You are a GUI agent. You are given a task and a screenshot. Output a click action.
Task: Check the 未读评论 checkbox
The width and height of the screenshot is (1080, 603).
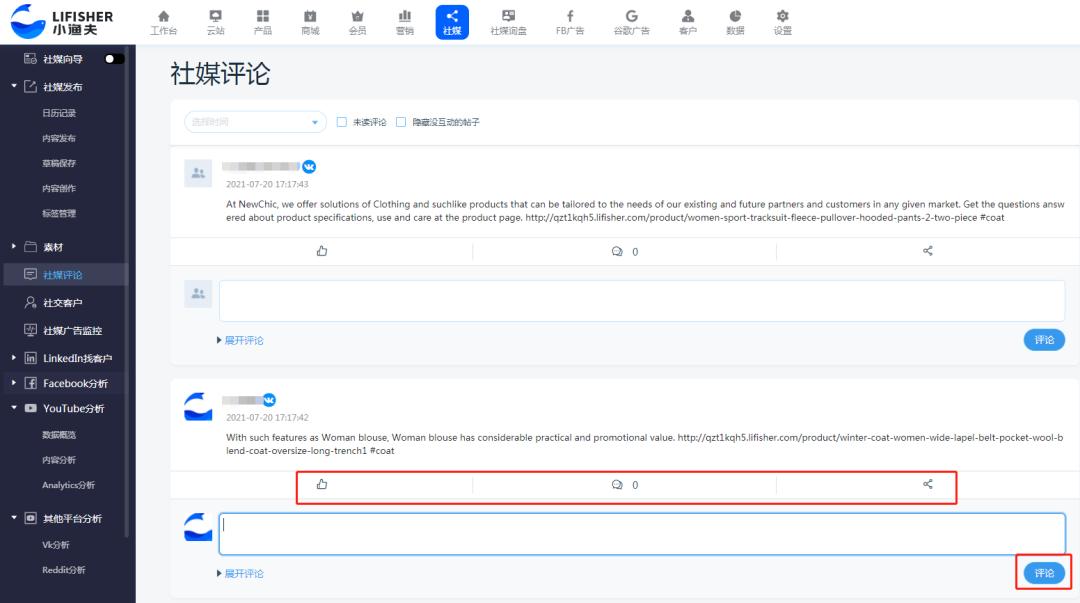tap(342, 122)
